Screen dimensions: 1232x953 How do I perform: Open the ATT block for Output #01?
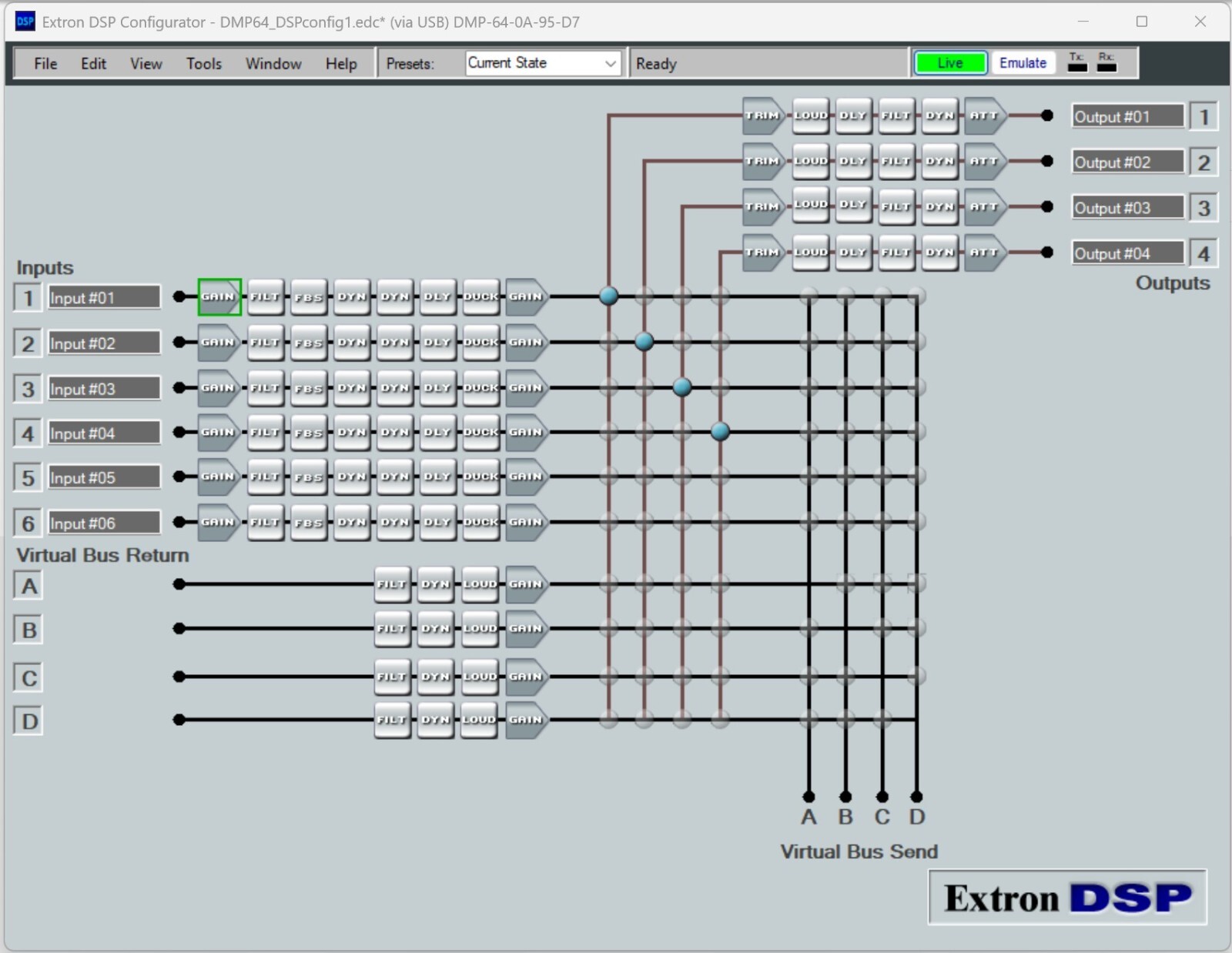985,115
